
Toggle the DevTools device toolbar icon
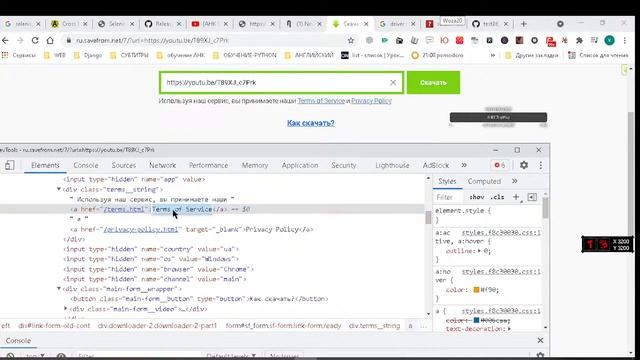[x=9, y=165]
